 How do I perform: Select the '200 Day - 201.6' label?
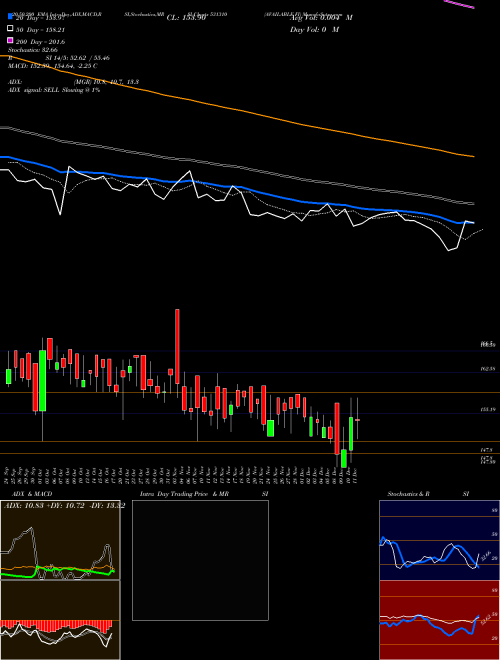pos(40,42)
